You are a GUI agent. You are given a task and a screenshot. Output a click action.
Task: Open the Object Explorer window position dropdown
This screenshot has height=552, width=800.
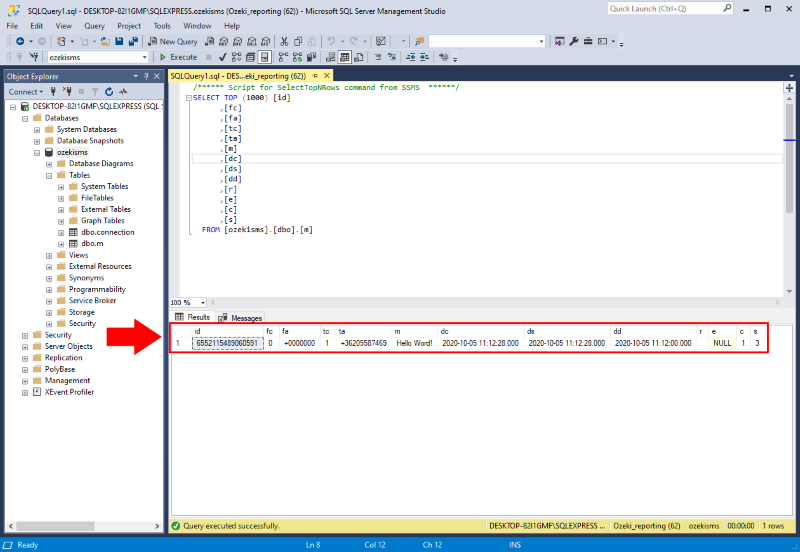click(x=136, y=76)
